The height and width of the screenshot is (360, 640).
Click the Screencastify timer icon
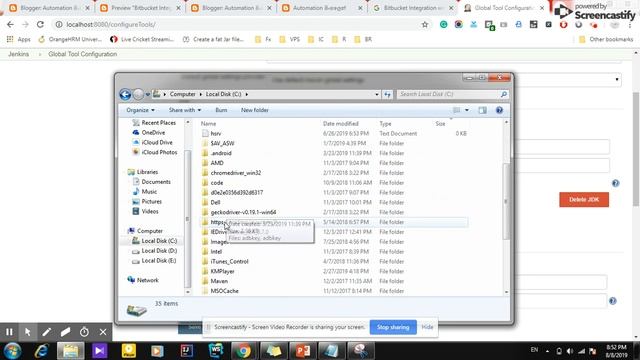84,332
